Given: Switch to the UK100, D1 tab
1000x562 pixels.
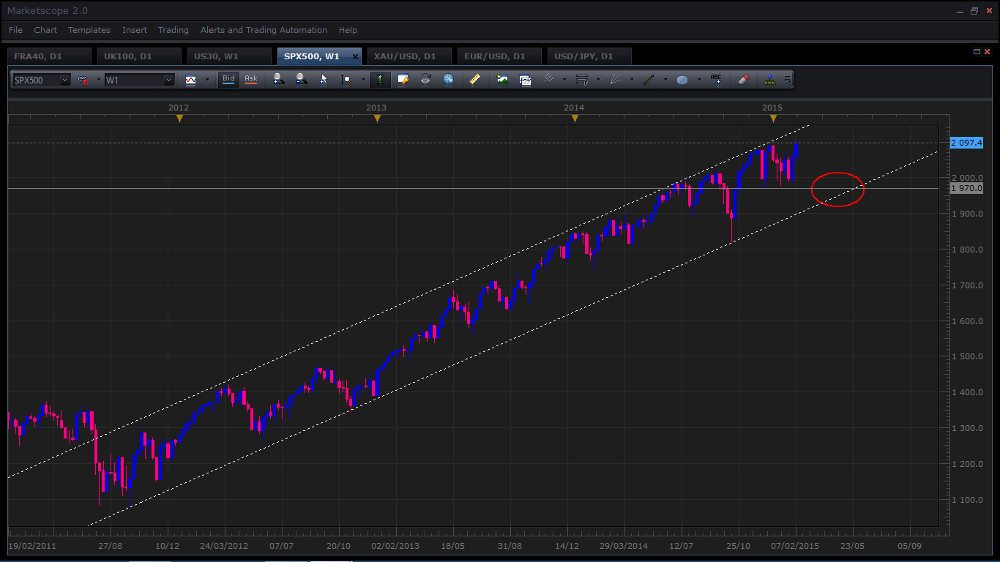Looking at the screenshot, I should click(x=140, y=56).
